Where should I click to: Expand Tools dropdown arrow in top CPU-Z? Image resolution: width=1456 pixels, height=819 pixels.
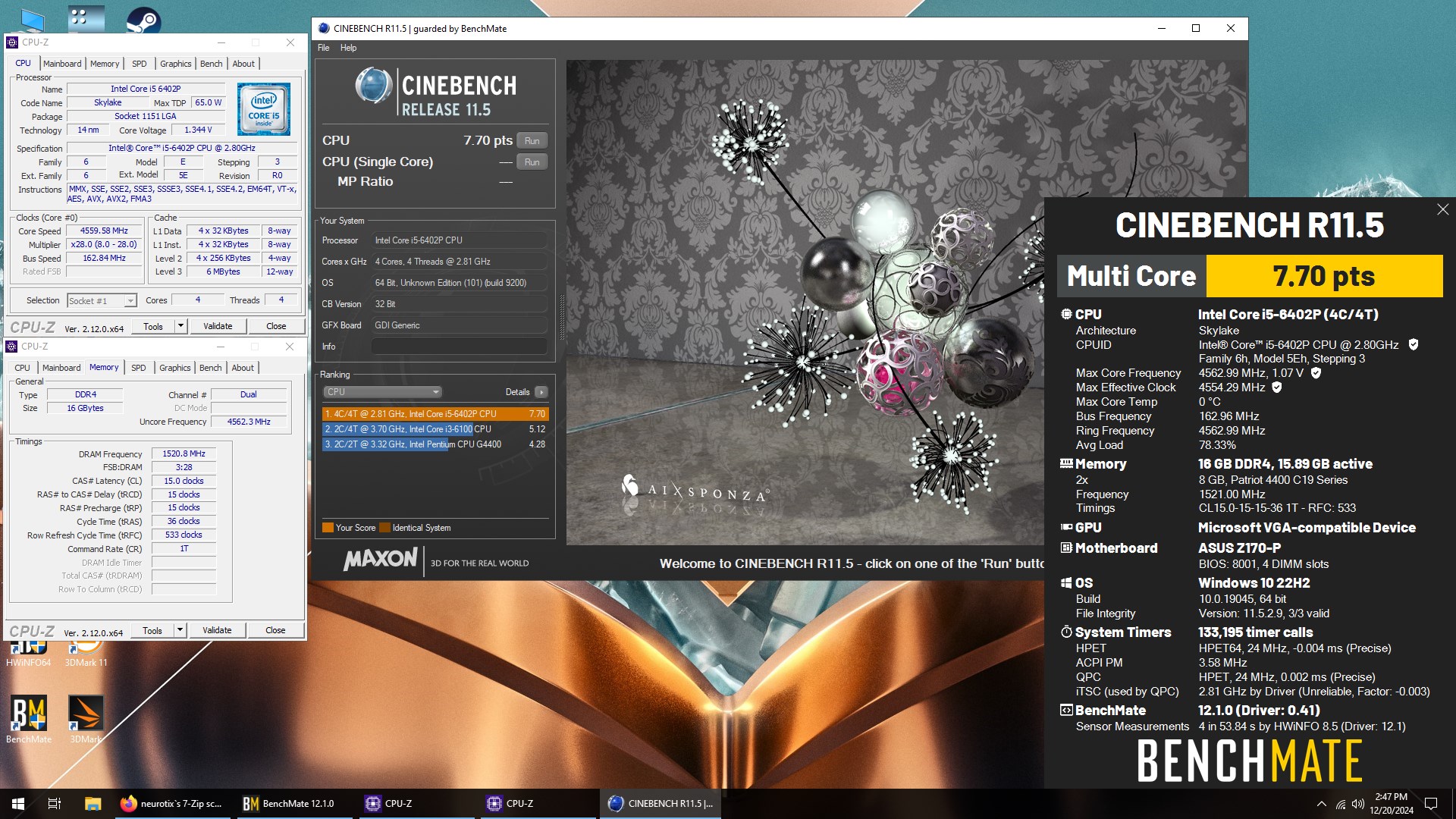[x=180, y=326]
